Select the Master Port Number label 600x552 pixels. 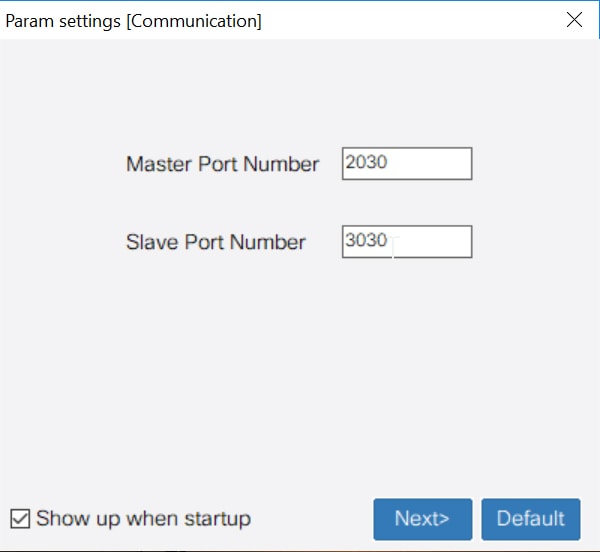[x=222, y=164]
